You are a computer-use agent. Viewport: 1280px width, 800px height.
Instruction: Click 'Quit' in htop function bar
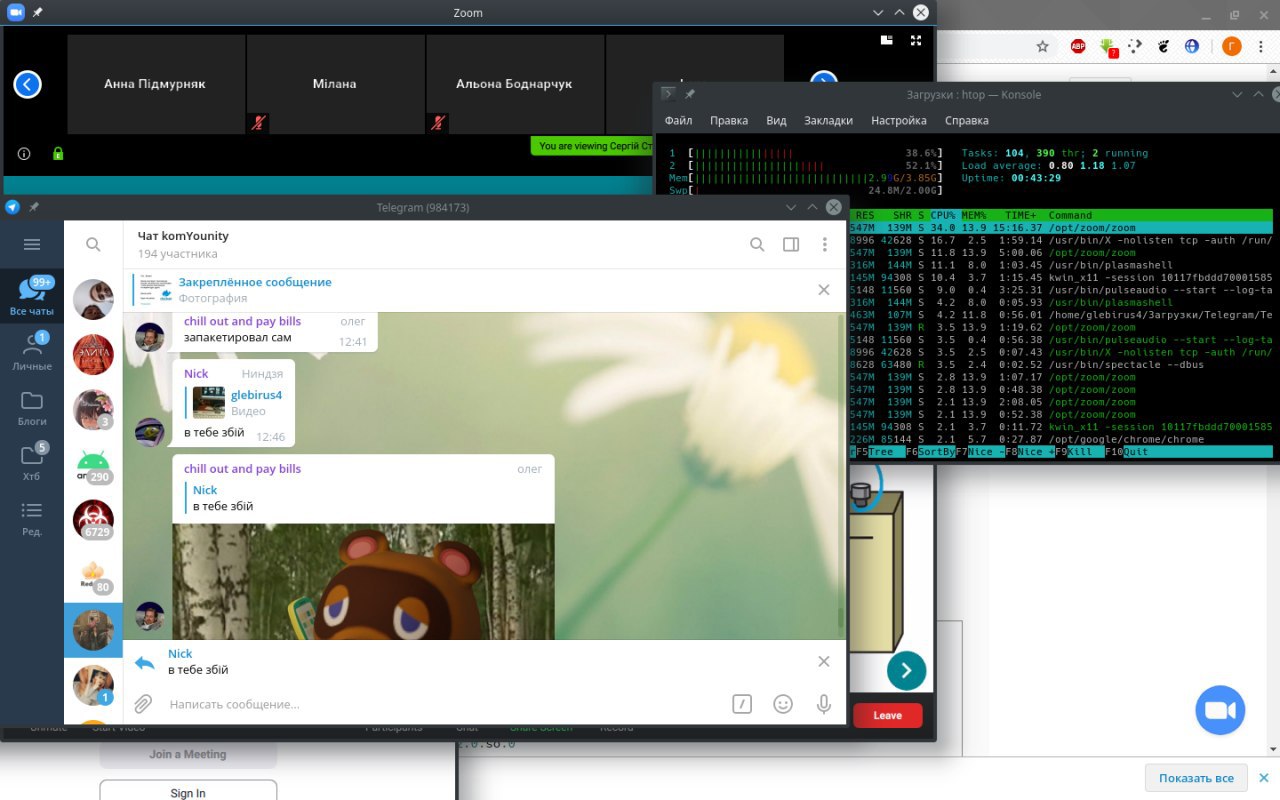1136,452
